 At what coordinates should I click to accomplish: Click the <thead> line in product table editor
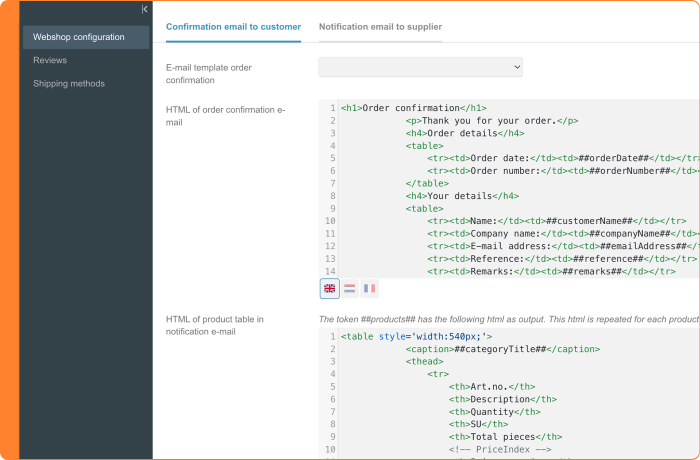(x=424, y=361)
